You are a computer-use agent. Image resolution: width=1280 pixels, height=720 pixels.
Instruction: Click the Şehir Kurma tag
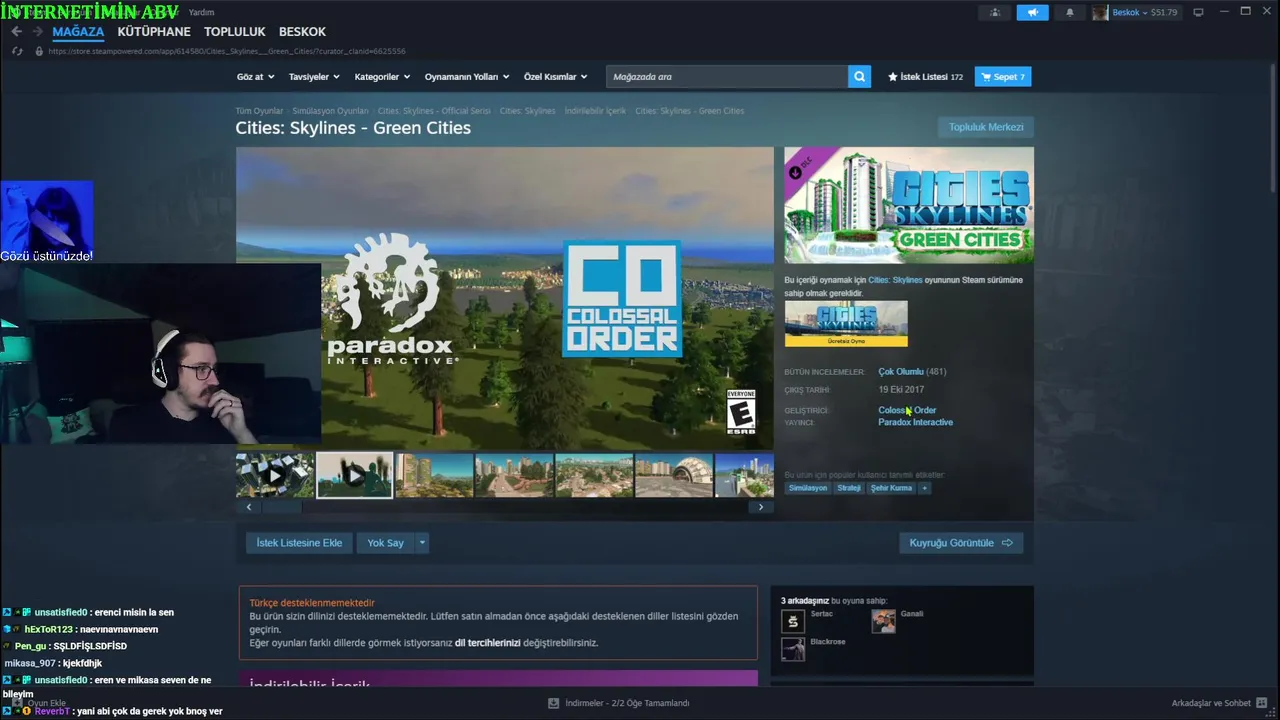click(x=892, y=488)
